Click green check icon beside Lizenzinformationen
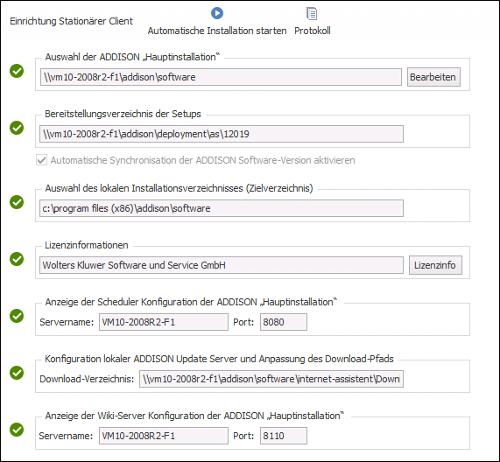This screenshot has height=462, width=500. 17,259
